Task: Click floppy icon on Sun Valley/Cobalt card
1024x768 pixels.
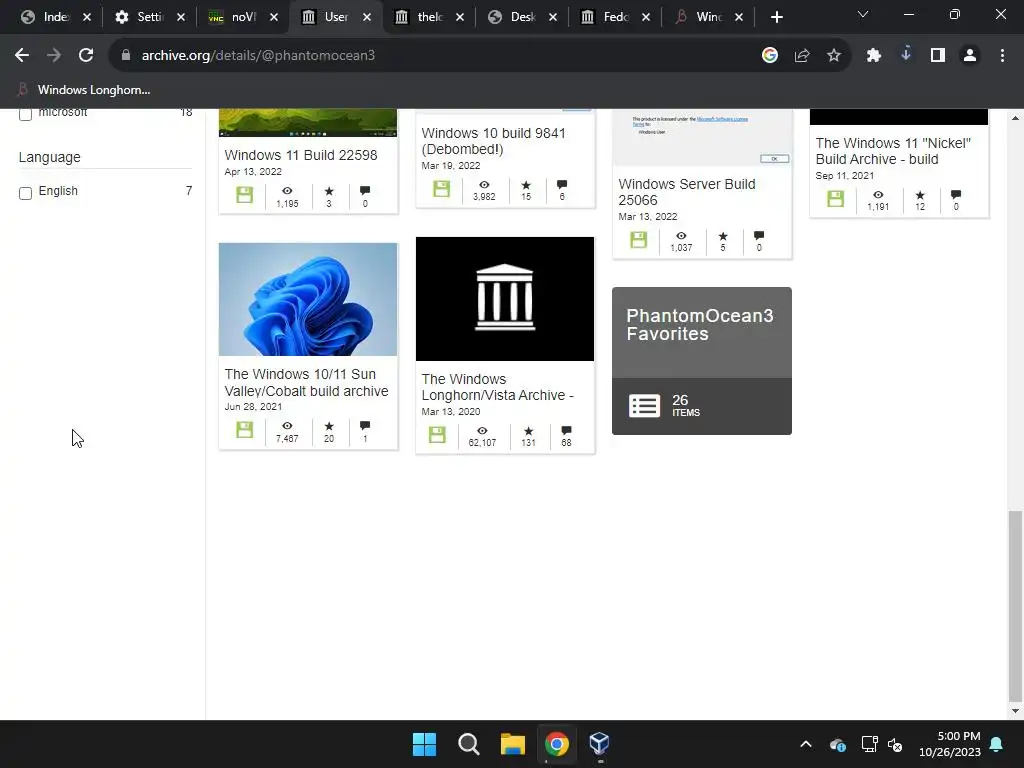Action: (x=244, y=430)
